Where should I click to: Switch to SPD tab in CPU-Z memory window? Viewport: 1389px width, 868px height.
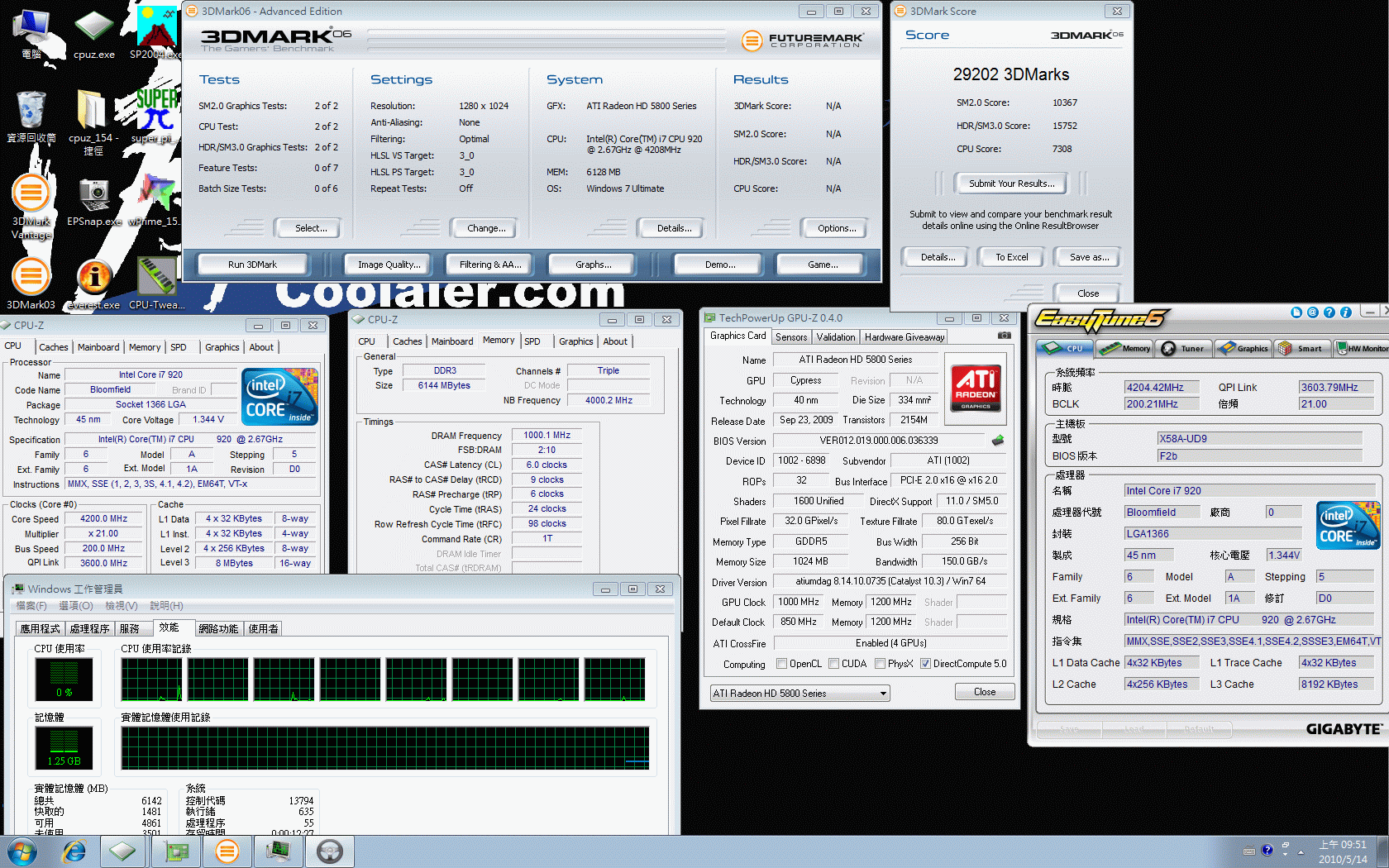coord(532,341)
